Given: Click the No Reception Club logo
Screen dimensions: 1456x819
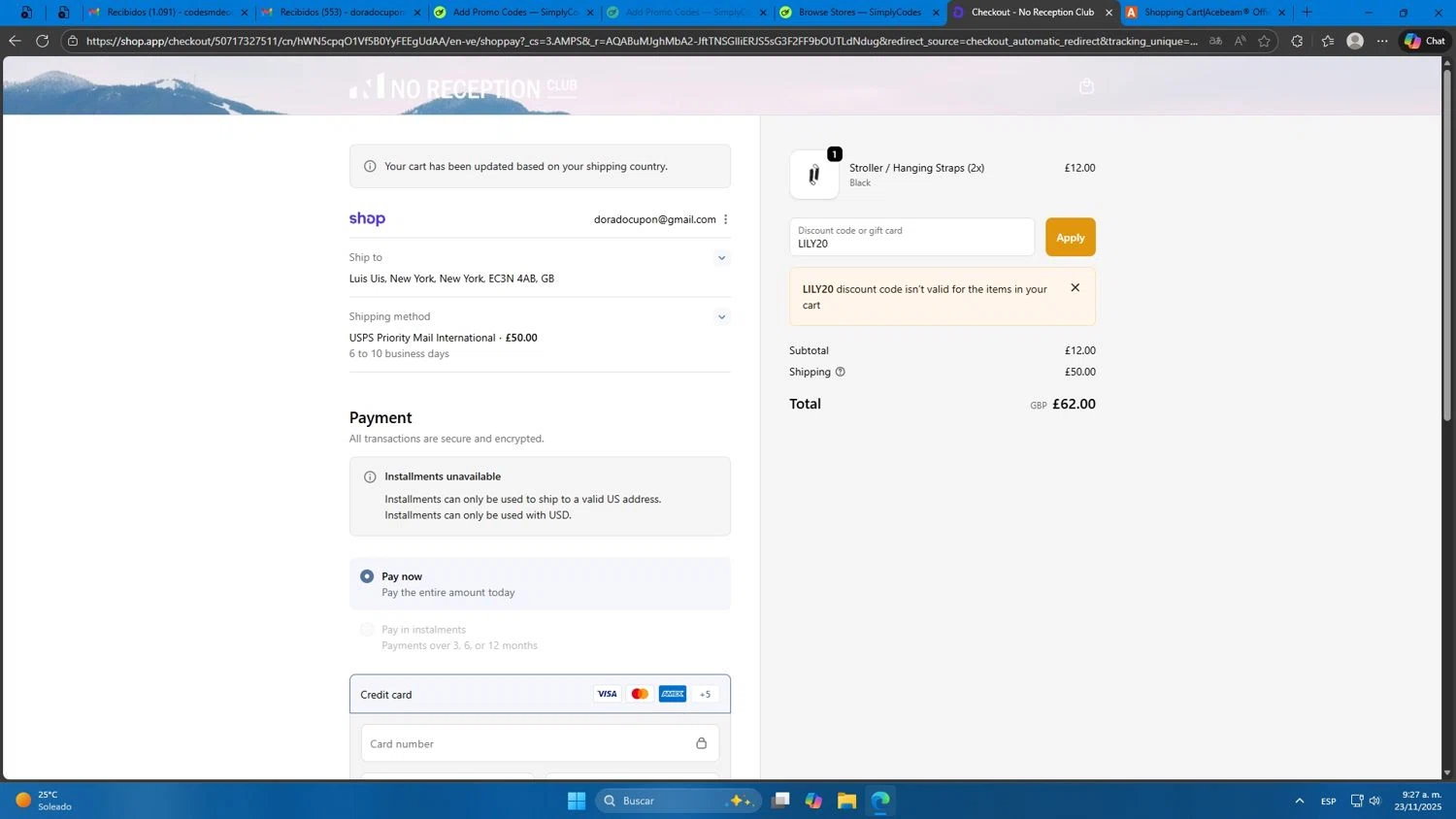Looking at the screenshot, I should [x=463, y=87].
